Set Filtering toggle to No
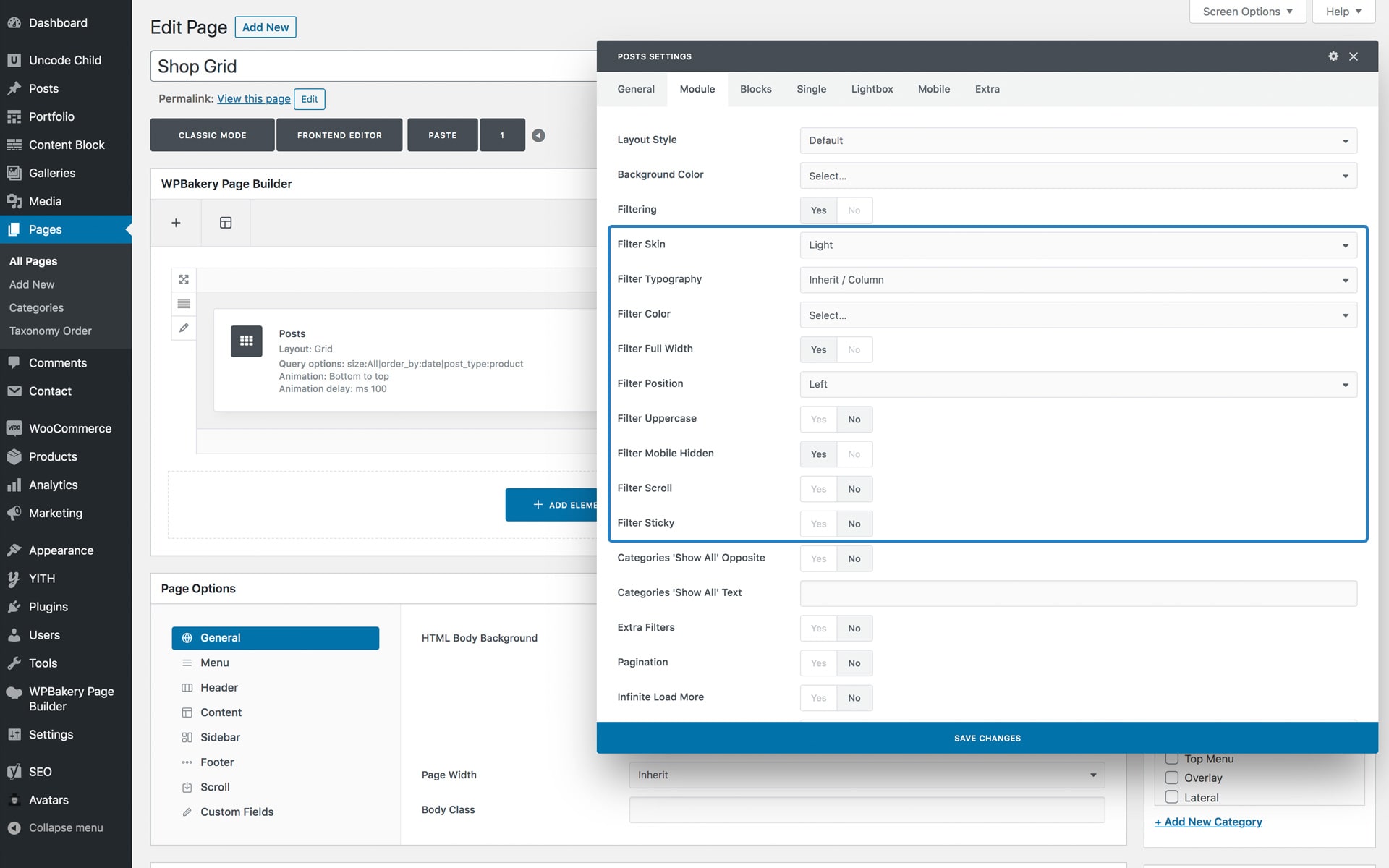The width and height of the screenshot is (1389, 868). pos(854,210)
